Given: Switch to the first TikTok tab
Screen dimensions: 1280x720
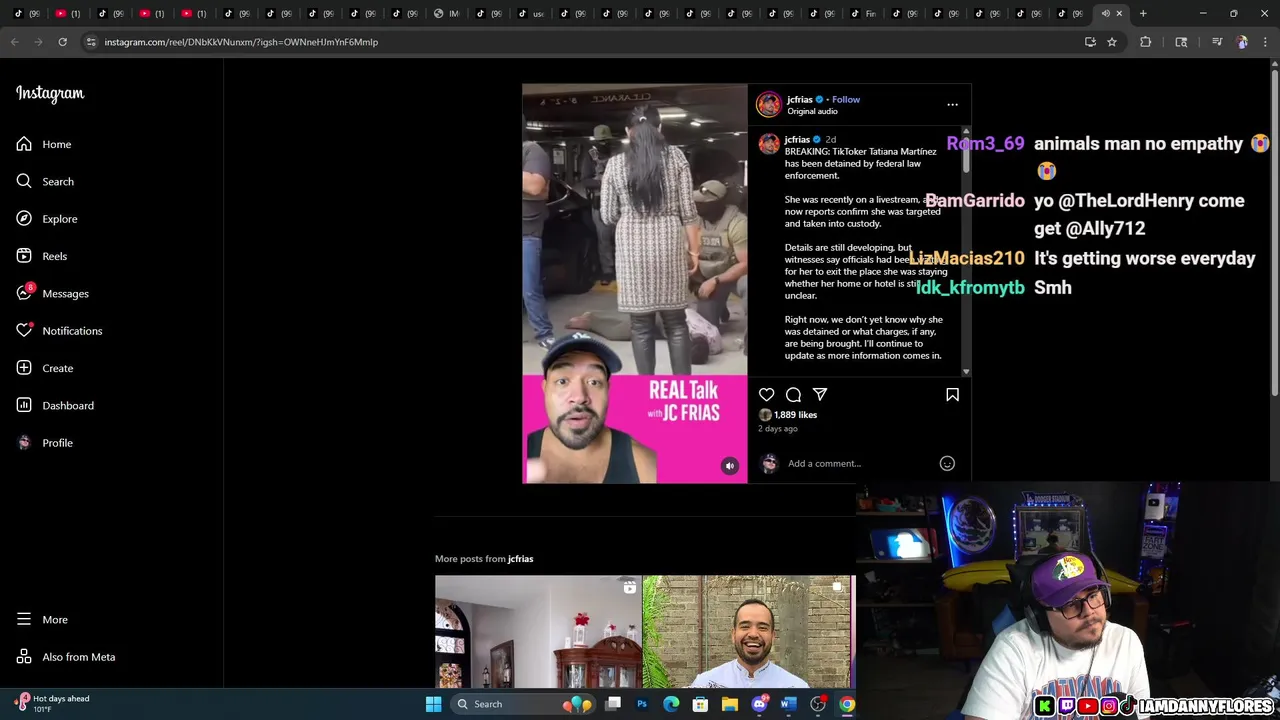Looking at the screenshot, I should 25,13.
